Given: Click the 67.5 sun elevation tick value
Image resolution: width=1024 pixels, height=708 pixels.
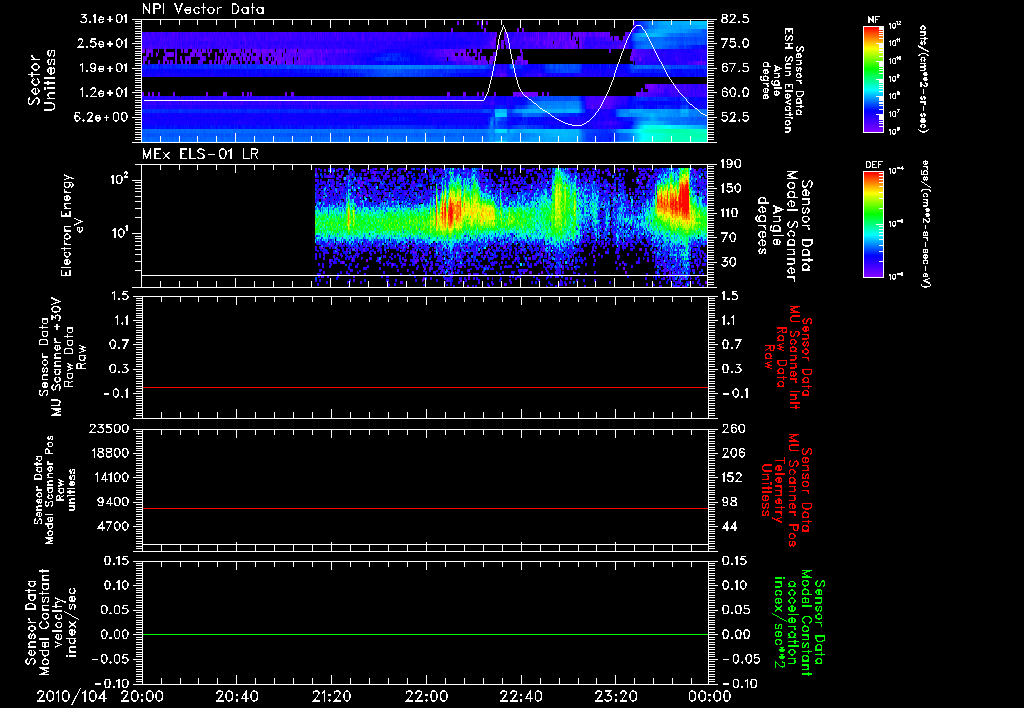Looking at the screenshot, I should point(735,68).
